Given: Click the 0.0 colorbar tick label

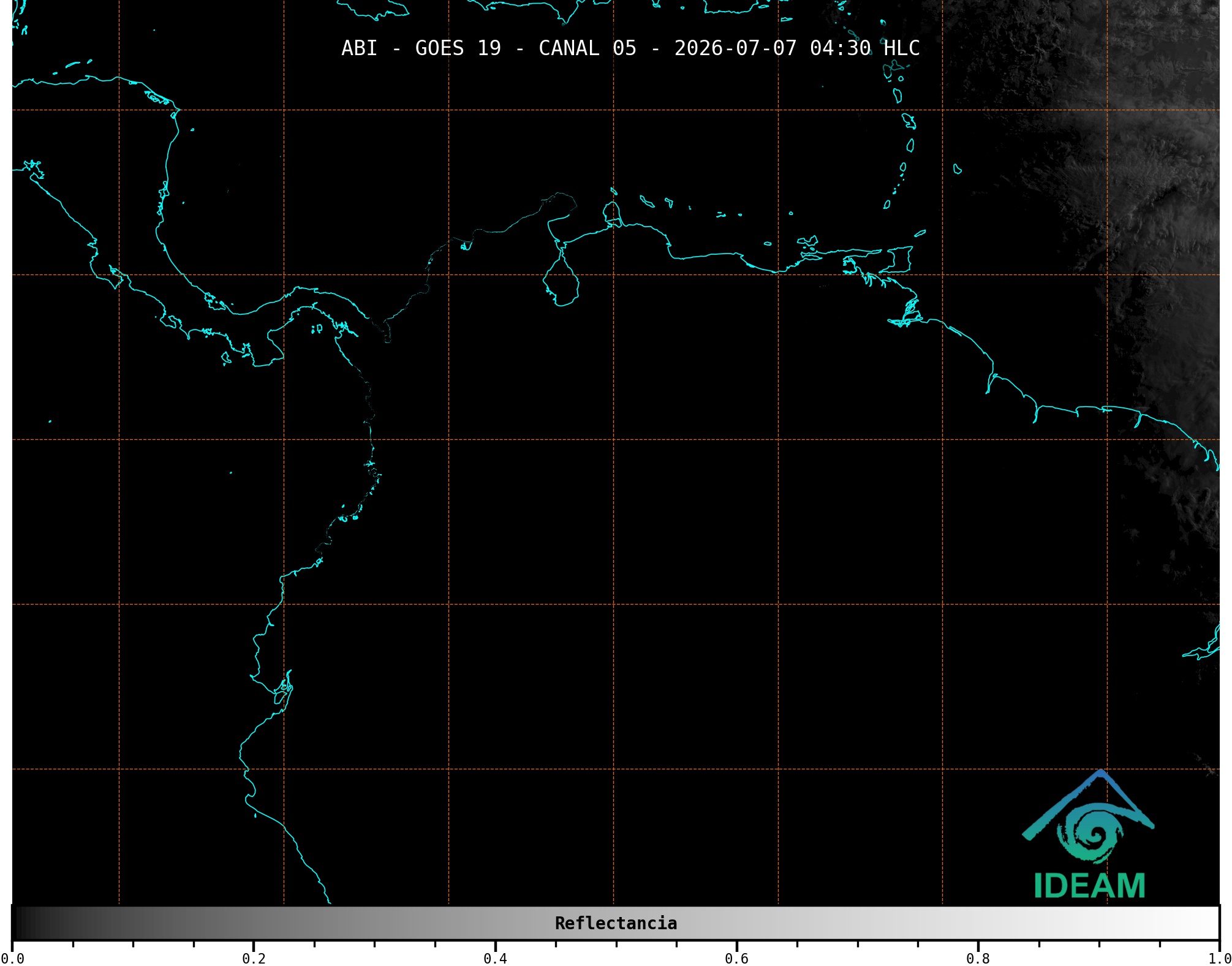Looking at the screenshot, I should [x=12, y=959].
